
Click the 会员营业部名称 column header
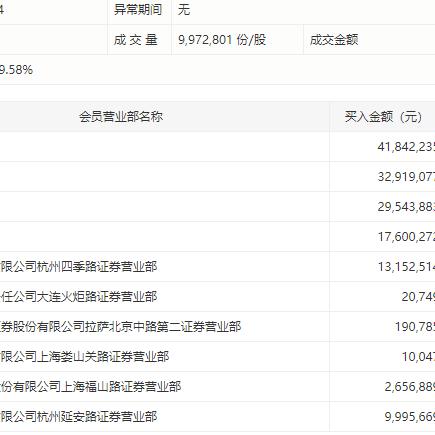tap(121, 117)
